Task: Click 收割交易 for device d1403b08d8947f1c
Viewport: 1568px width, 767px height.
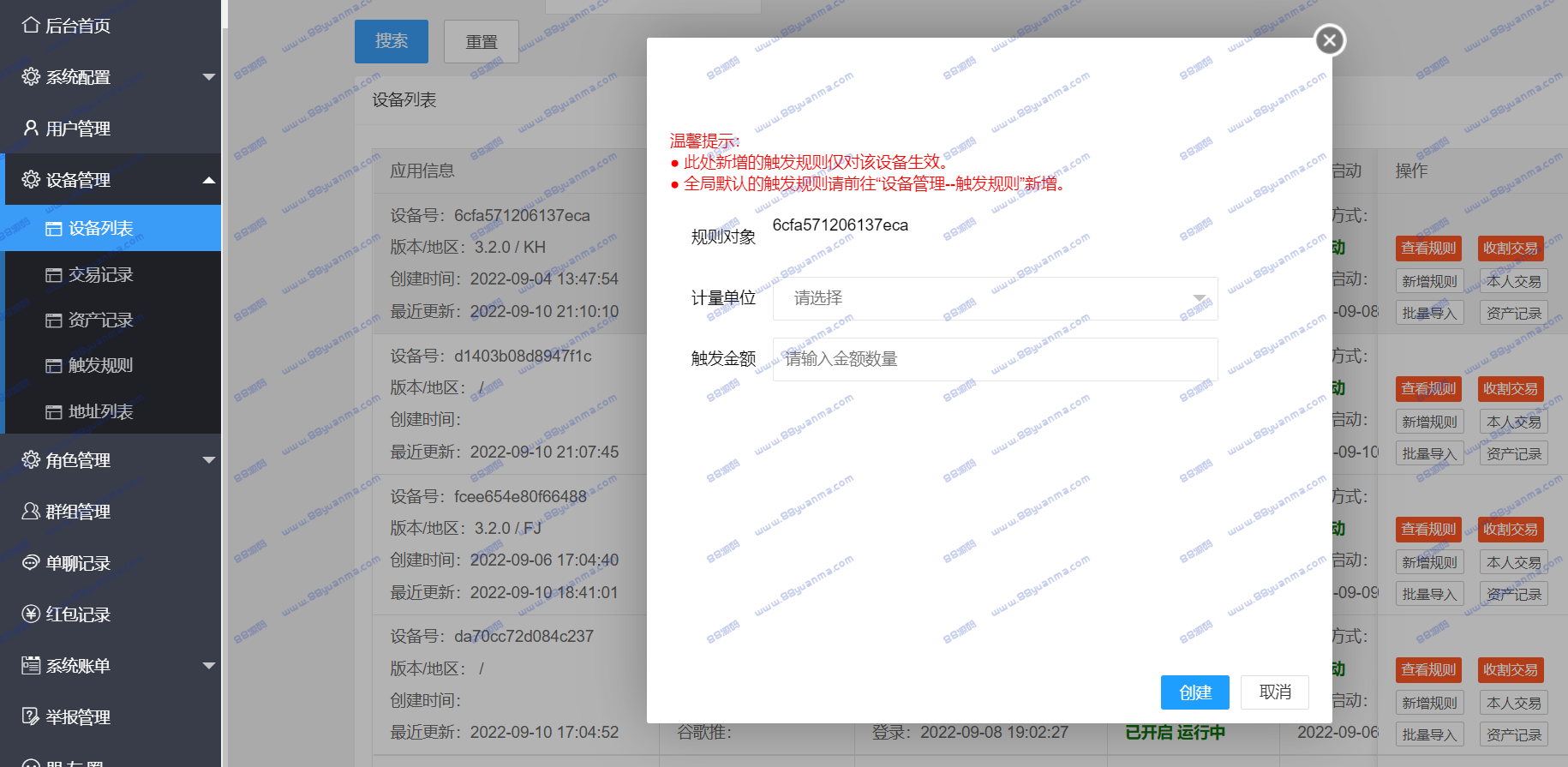Action: [1511, 389]
